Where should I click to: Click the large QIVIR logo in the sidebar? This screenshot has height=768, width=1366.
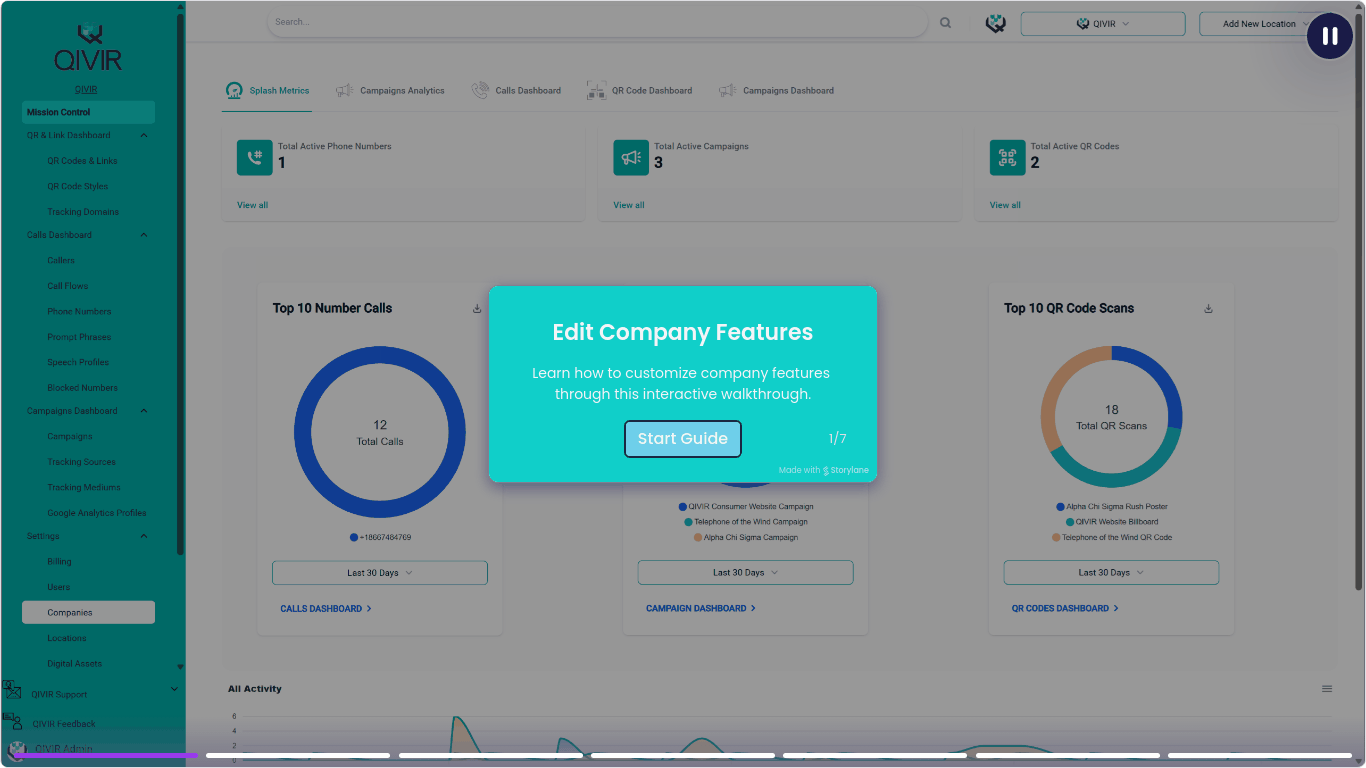coord(88,49)
